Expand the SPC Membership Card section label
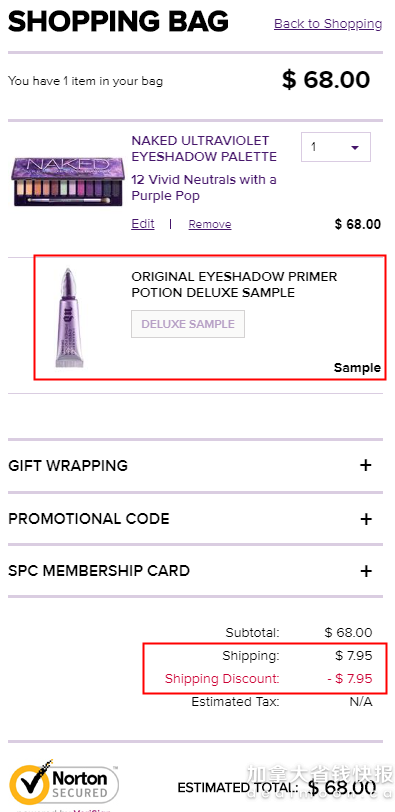Image resolution: width=395 pixels, height=812 pixels. [x=99, y=571]
